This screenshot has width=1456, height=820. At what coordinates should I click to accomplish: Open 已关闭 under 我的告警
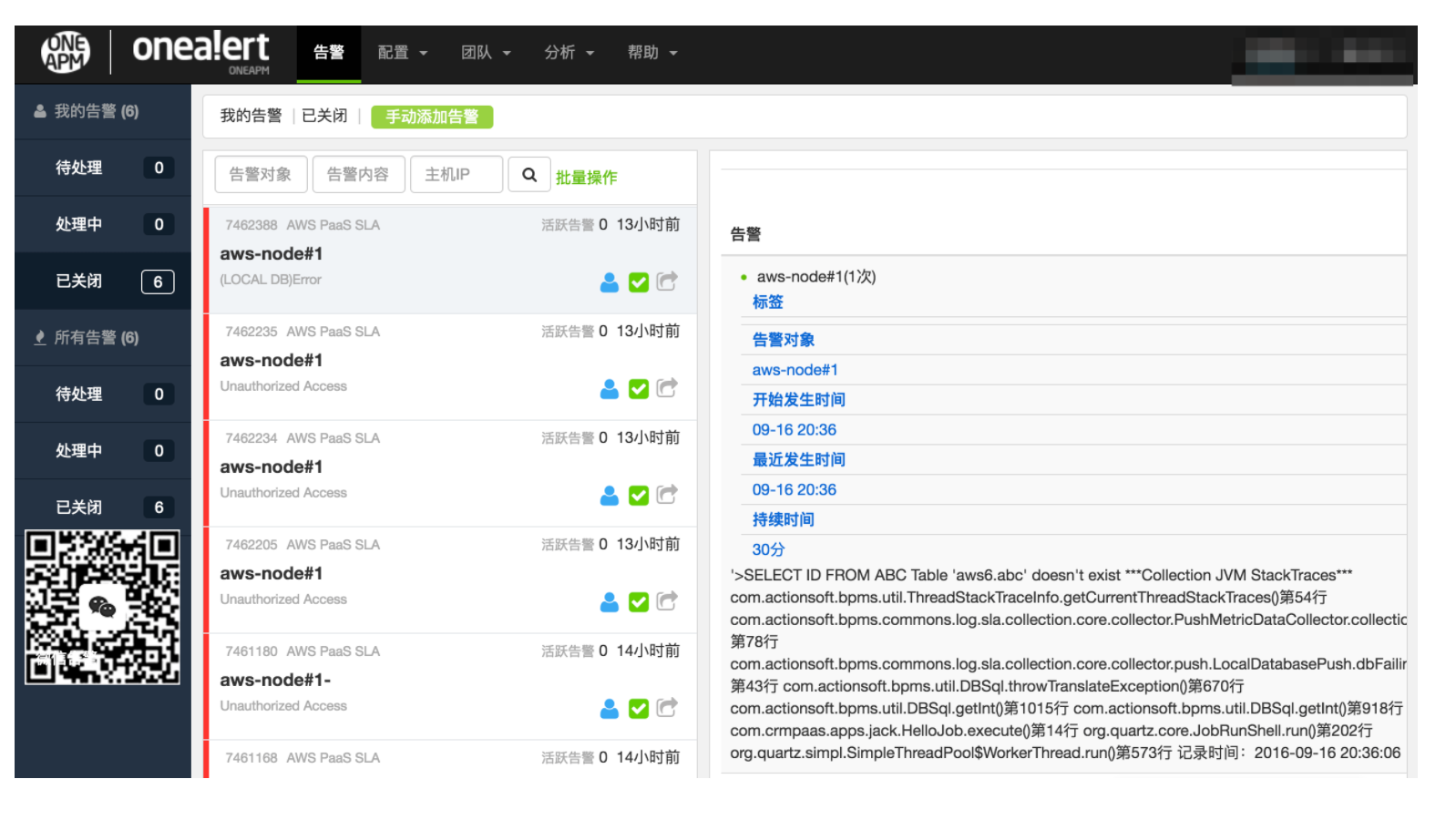click(x=103, y=282)
